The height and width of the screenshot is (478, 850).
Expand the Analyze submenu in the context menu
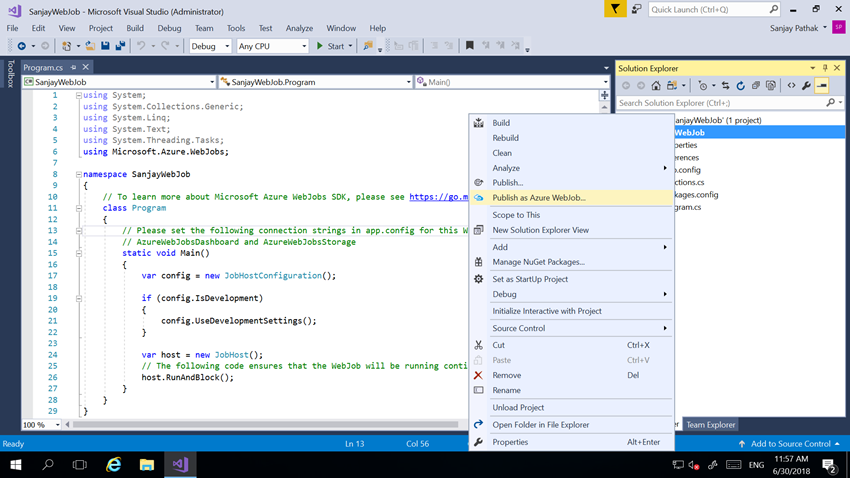[x=571, y=168]
